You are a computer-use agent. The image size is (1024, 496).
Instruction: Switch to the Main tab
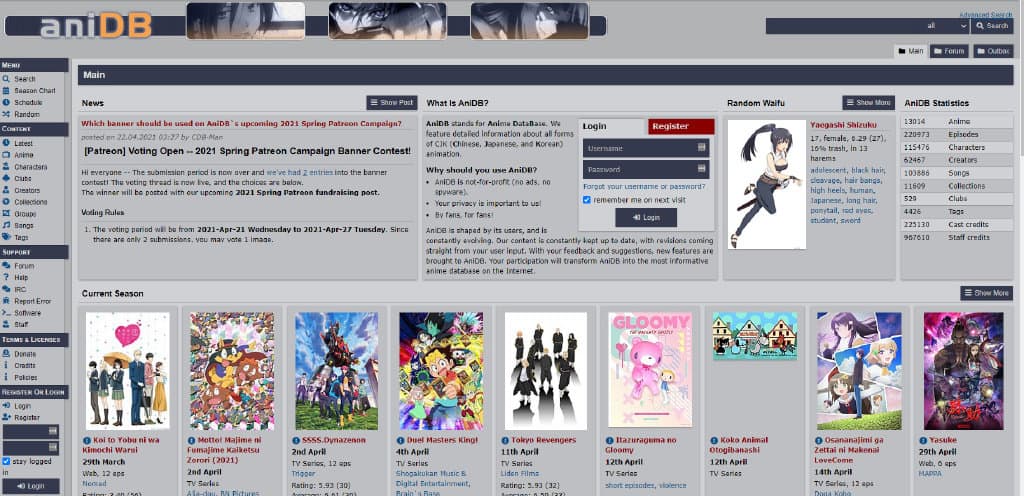point(910,51)
